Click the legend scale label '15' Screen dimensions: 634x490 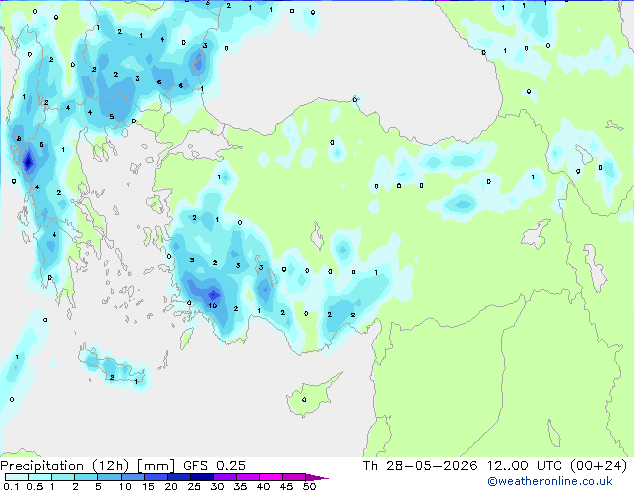coord(148,486)
